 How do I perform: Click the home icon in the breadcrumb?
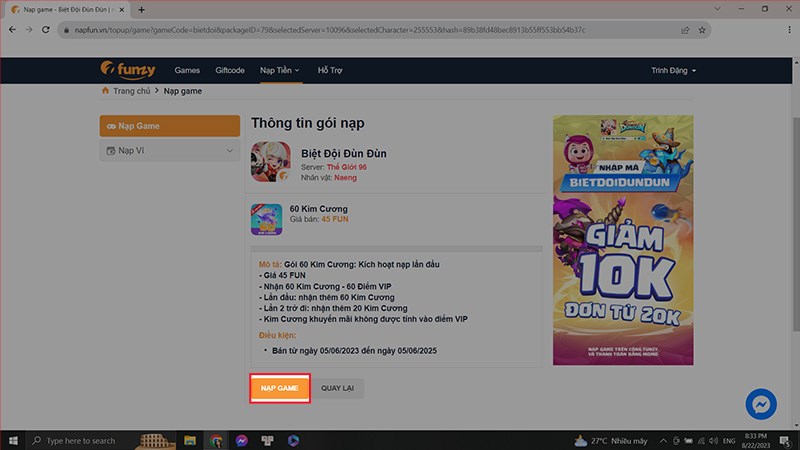(105, 90)
